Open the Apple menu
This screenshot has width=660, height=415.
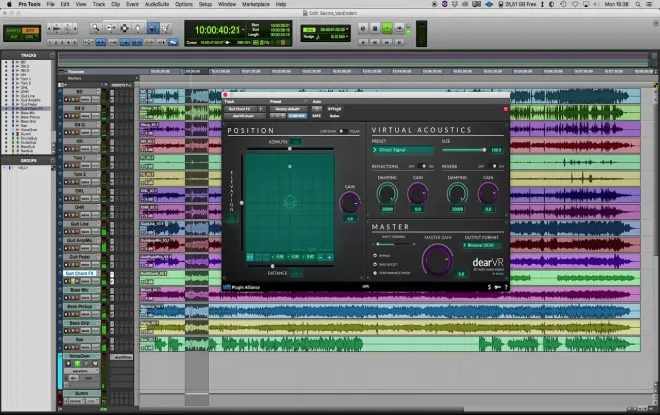pyautogui.click(x=9, y=4)
